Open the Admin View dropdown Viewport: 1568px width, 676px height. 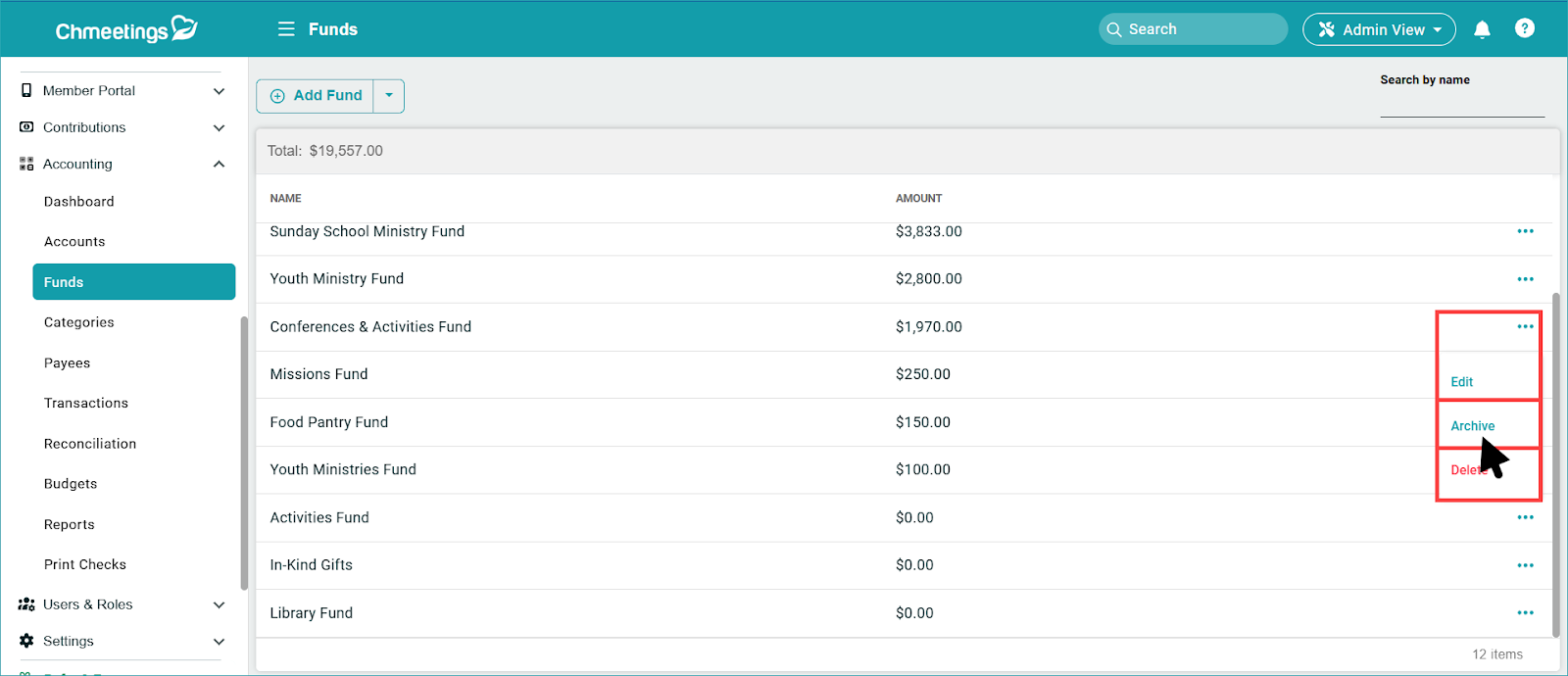pyautogui.click(x=1378, y=29)
